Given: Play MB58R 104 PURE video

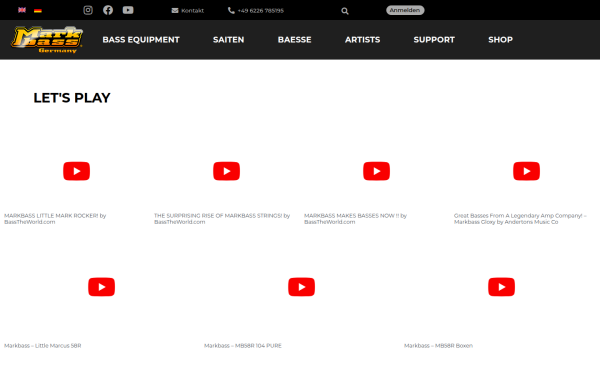Looking at the screenshot, I should click(x=302, y=287).
